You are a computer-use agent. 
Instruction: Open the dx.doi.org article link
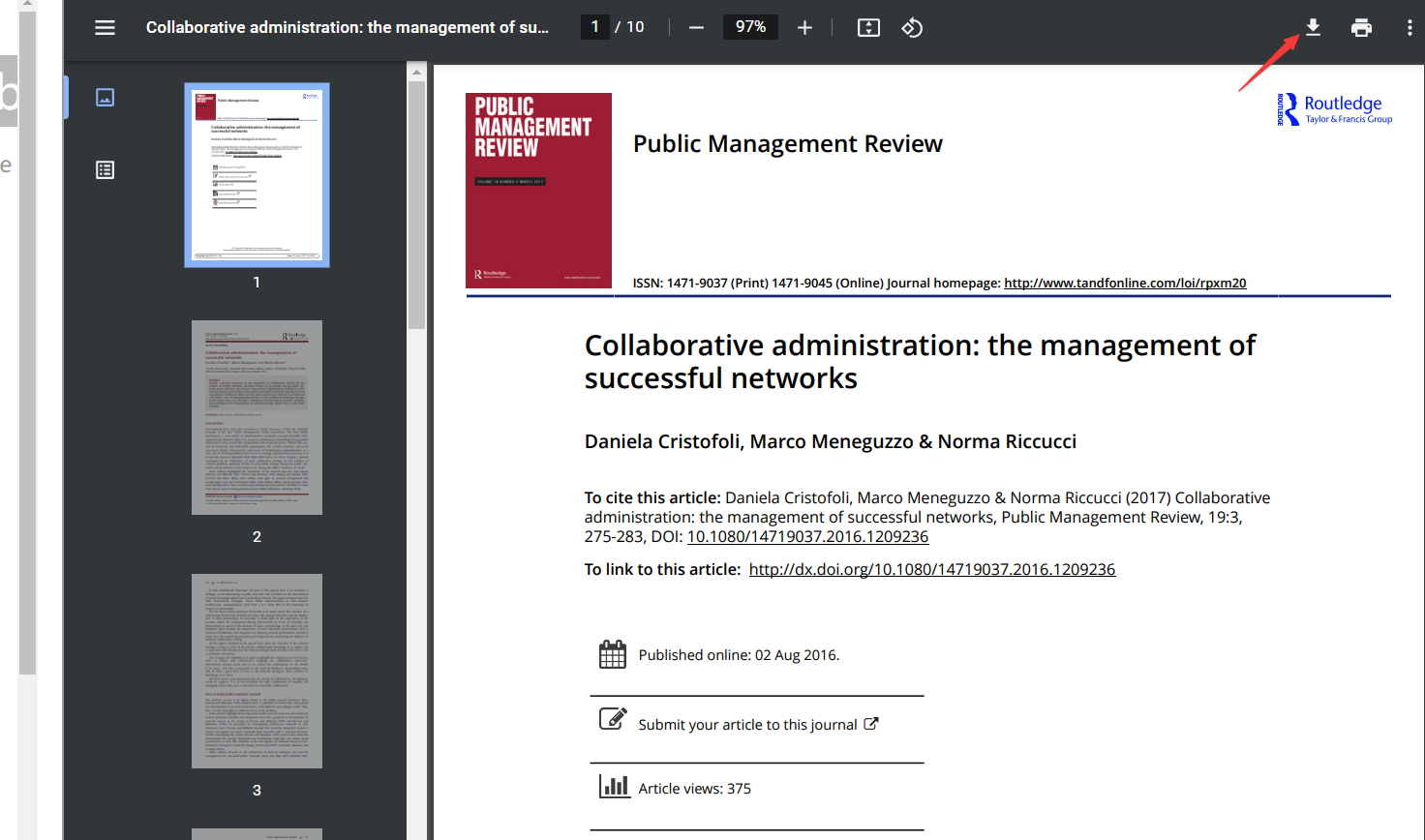931,570
